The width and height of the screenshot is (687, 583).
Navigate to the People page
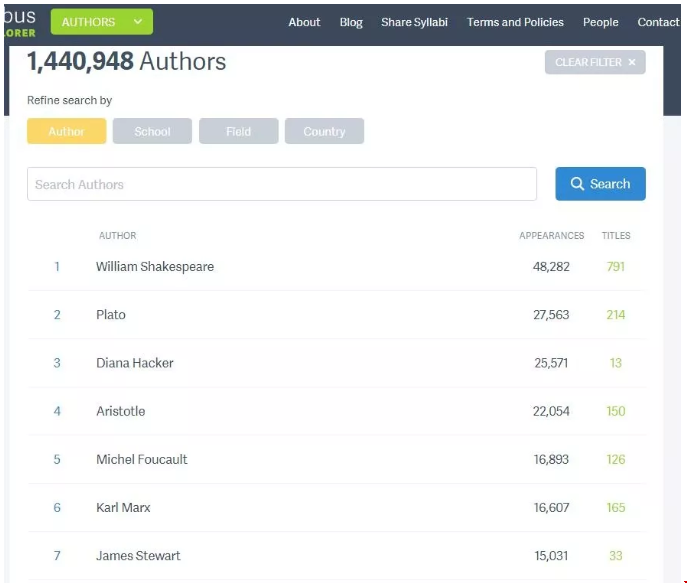pos(600,22)
